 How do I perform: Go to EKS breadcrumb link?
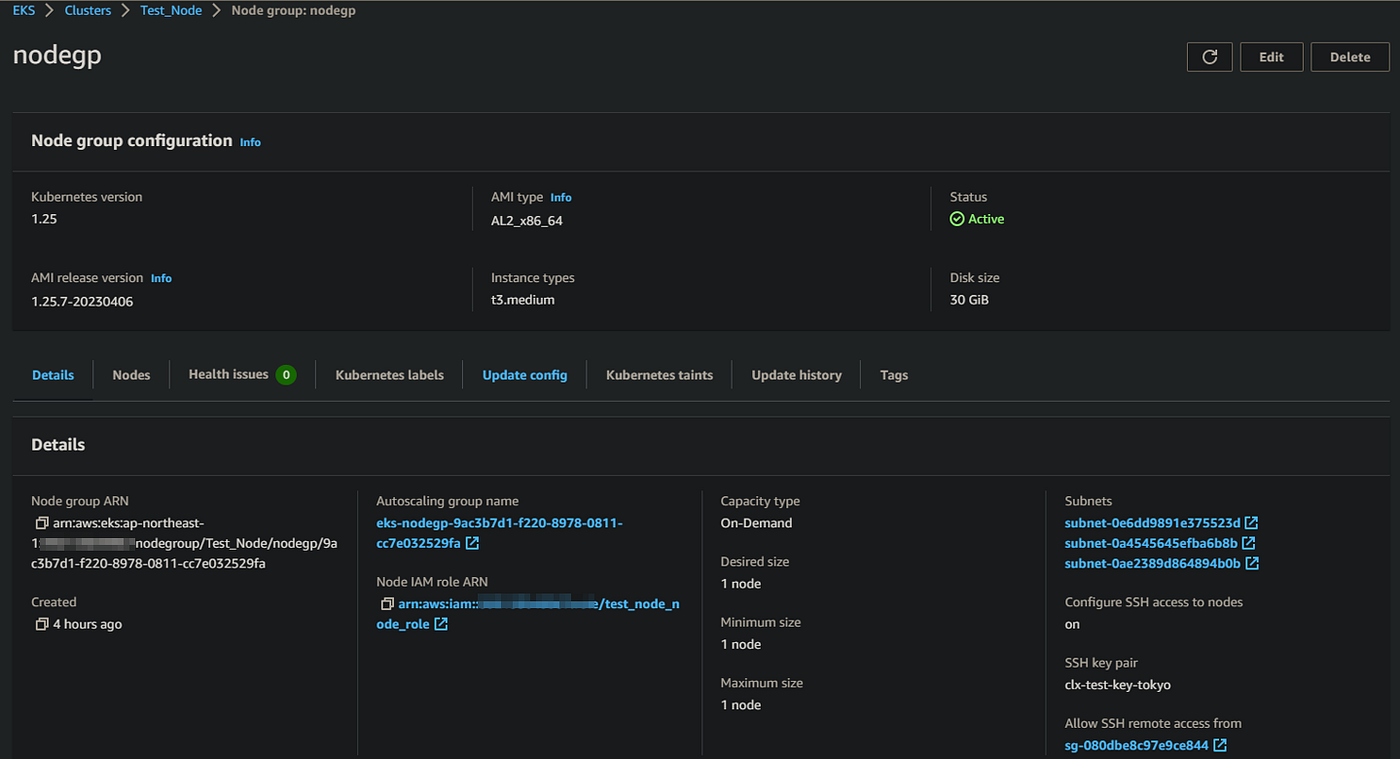coord(24,10)
